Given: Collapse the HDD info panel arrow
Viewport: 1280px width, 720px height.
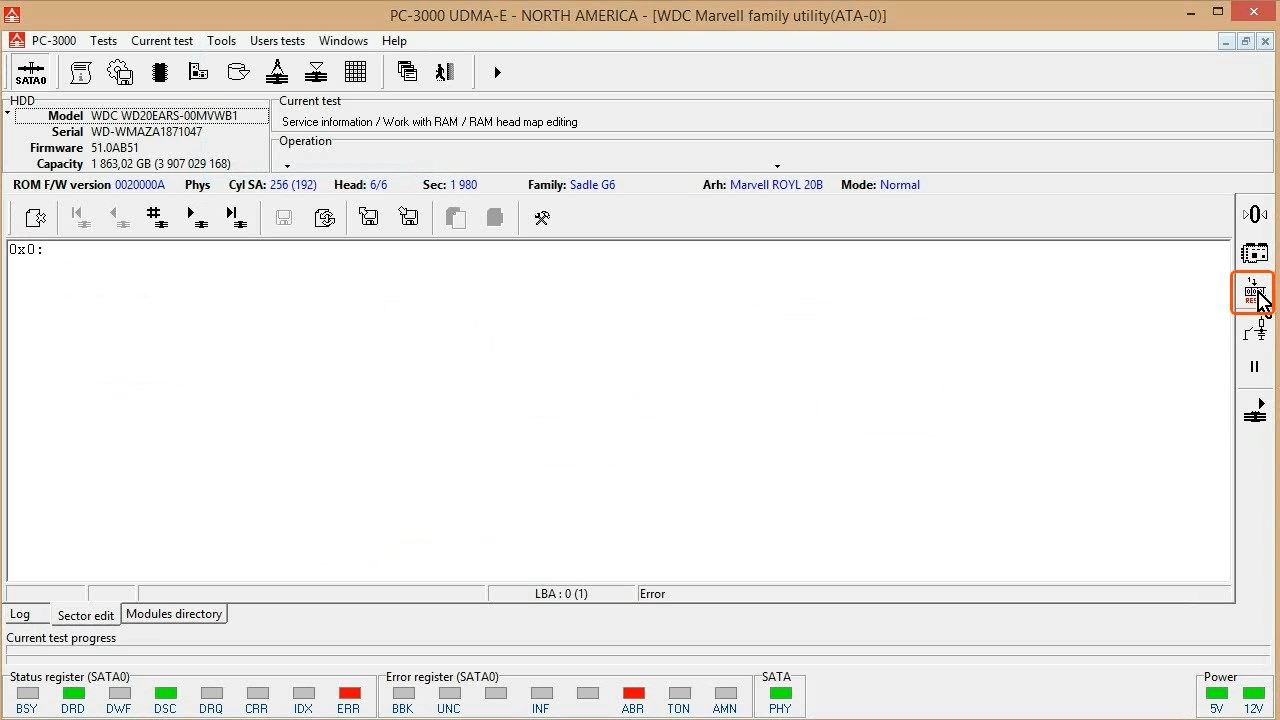Looking at the screenshot, I should 7,113.
